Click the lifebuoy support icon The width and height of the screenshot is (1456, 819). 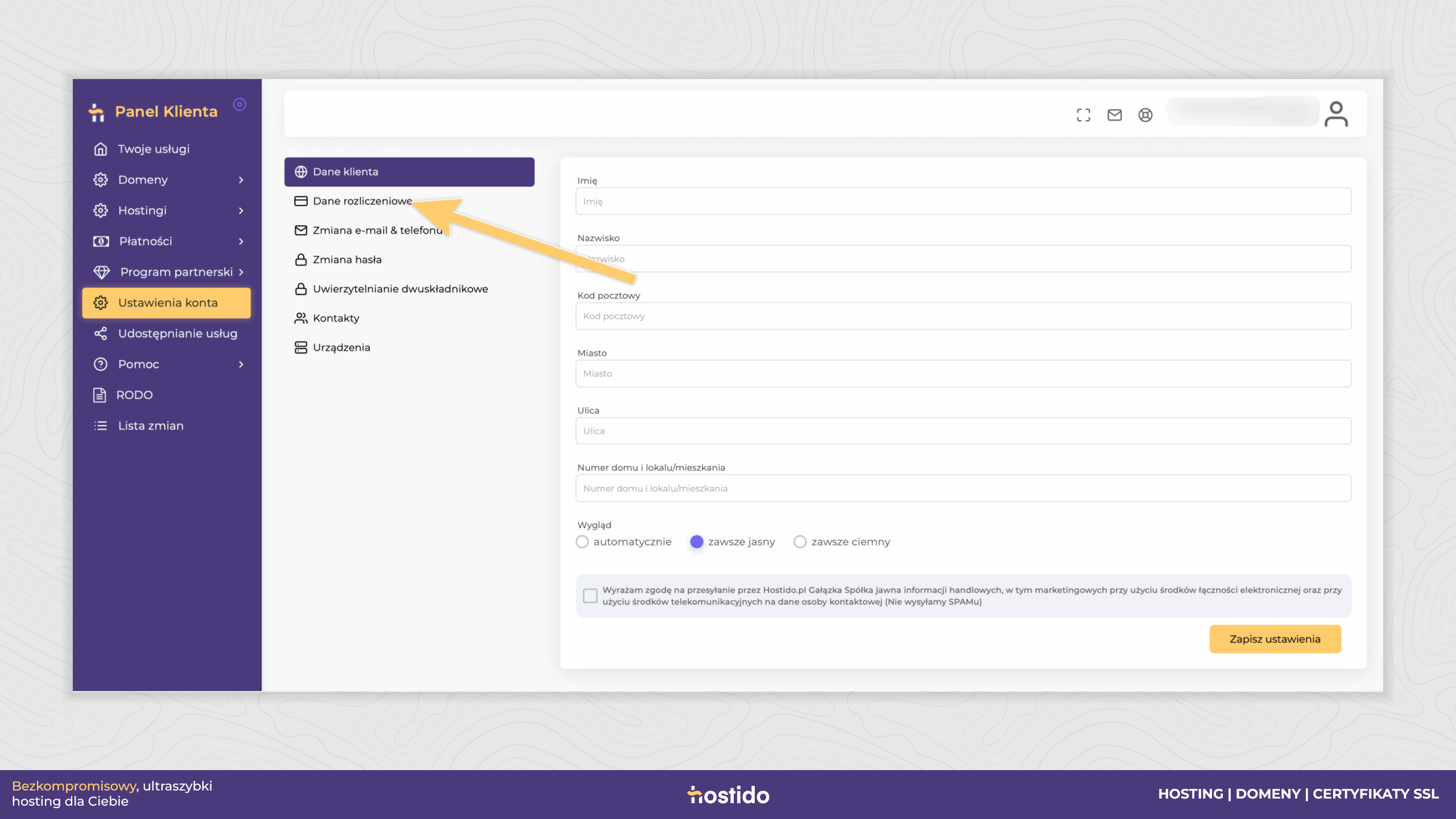tap(1145, 115)
